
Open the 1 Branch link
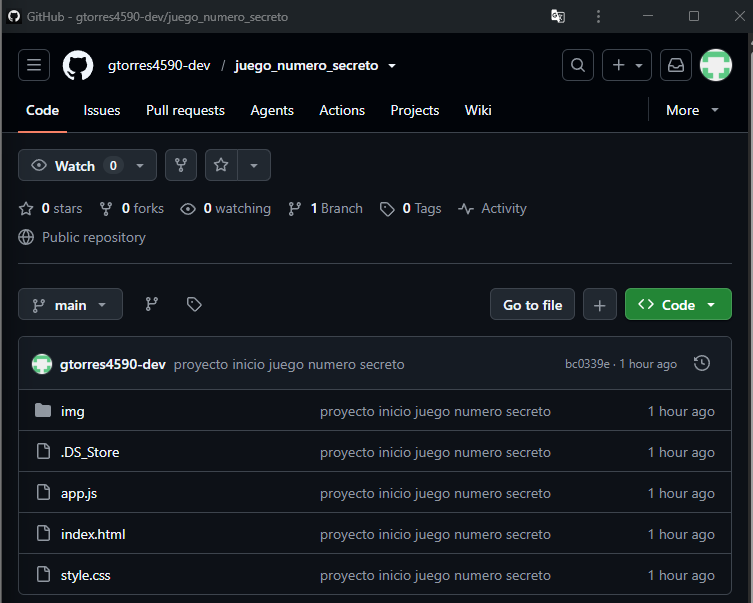coord(325,208)
